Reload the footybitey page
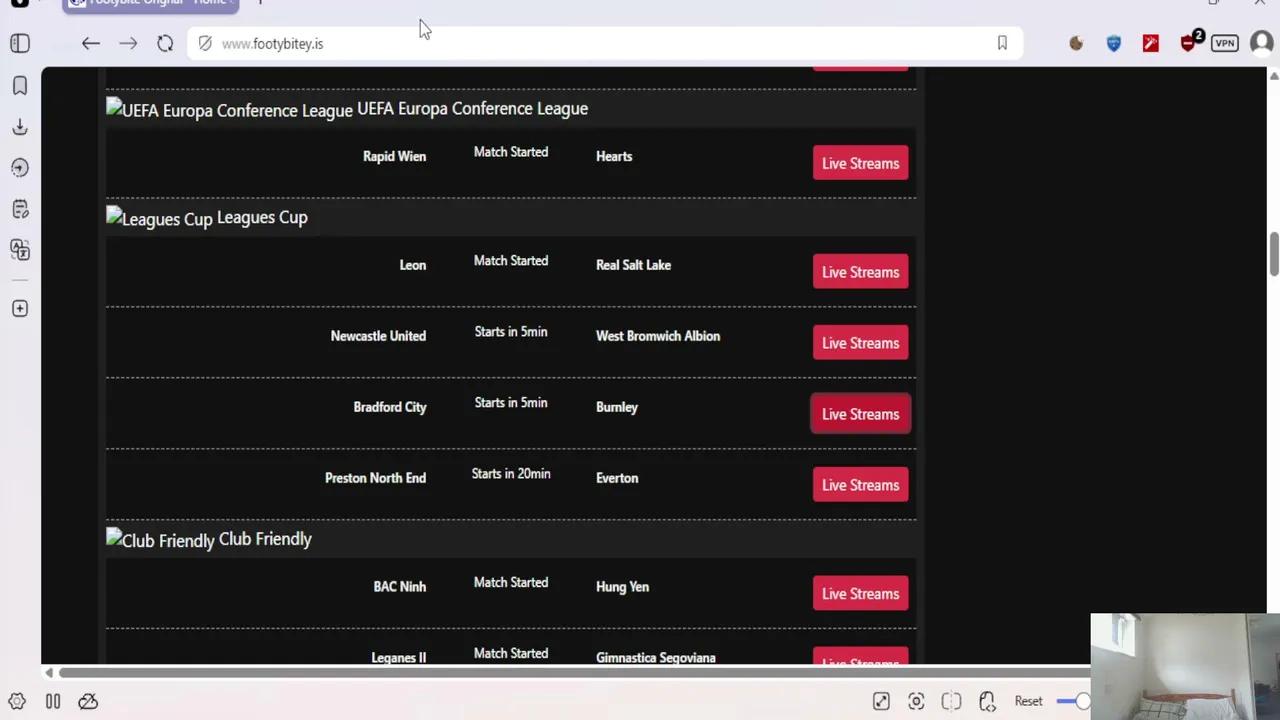1280x720 pixels. [x=165, y=43]
